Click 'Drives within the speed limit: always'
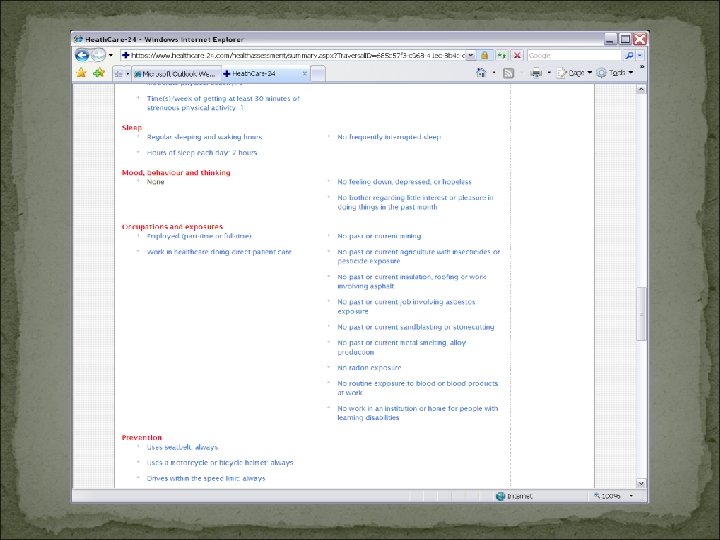The image size is (720, 540). point(206,478)
